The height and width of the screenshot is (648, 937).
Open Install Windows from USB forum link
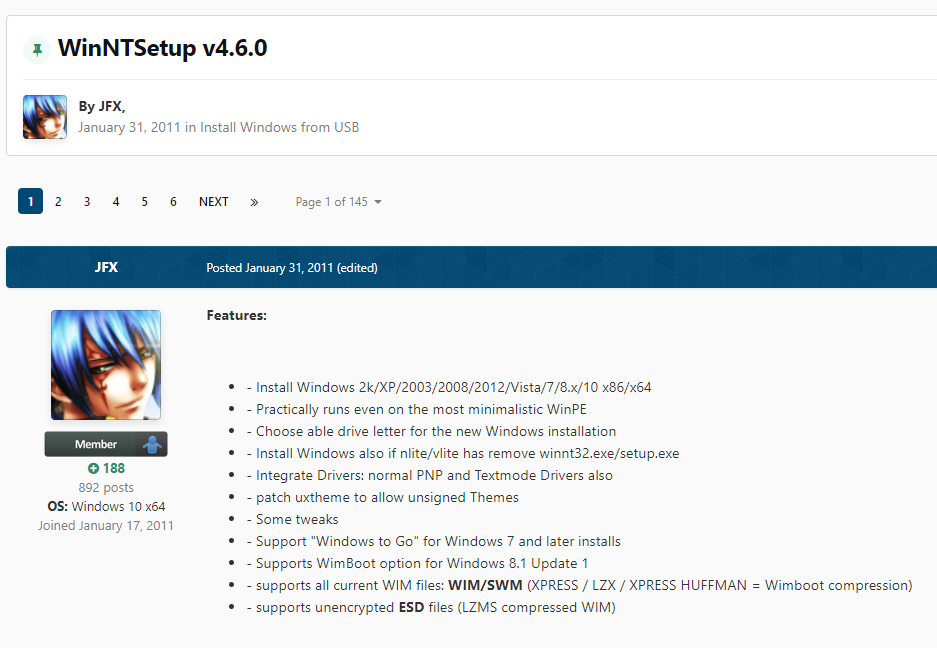pos(279,127)
